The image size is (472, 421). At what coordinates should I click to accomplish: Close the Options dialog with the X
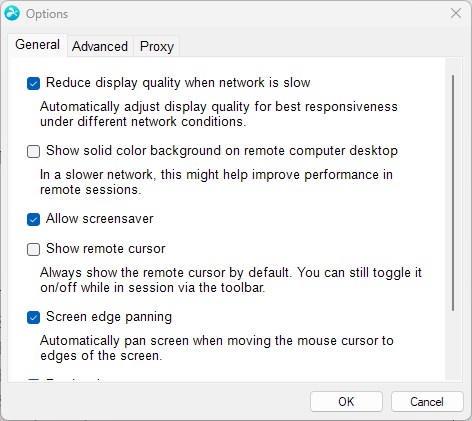point(456,13)
